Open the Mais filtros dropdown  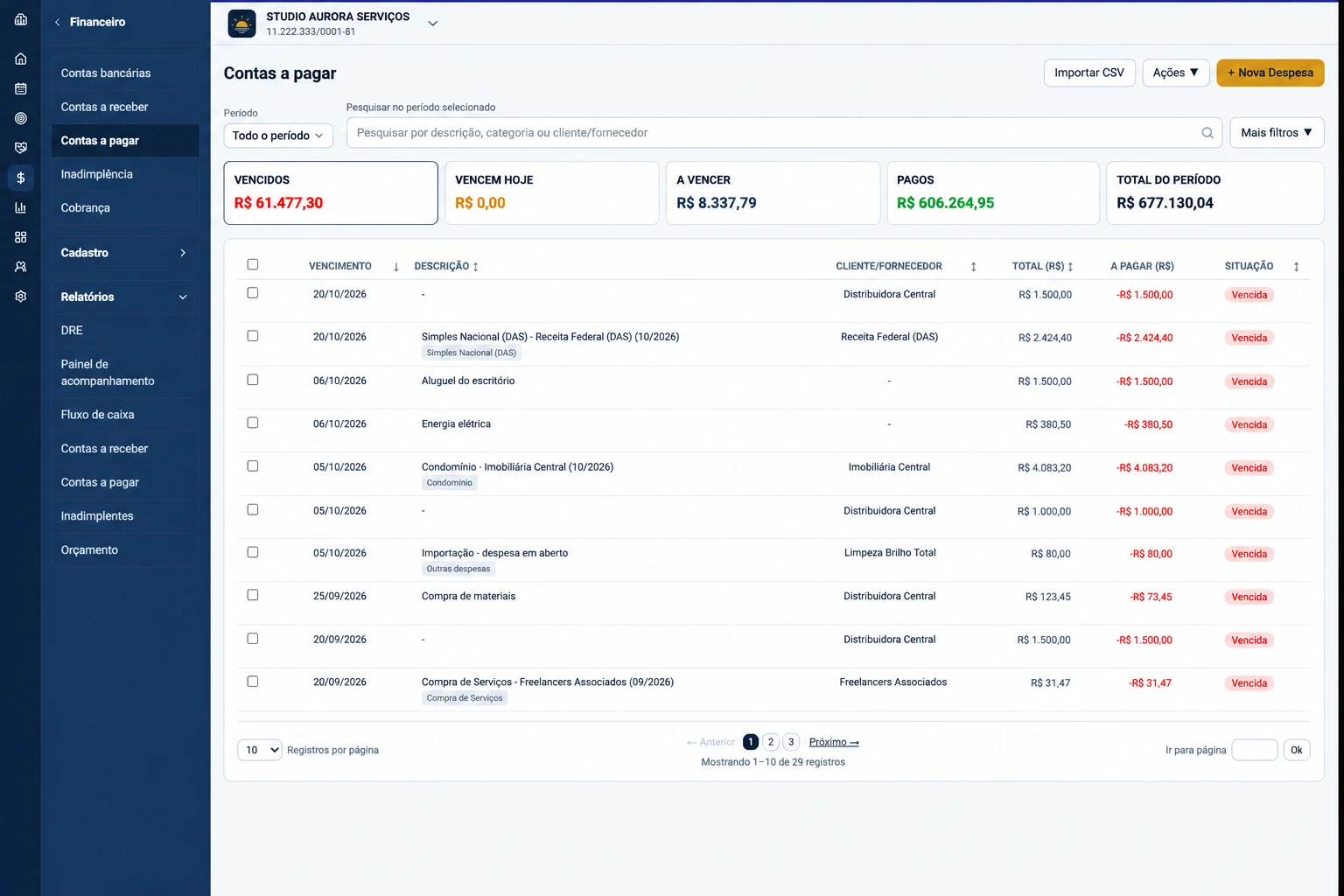(1277, 133)
